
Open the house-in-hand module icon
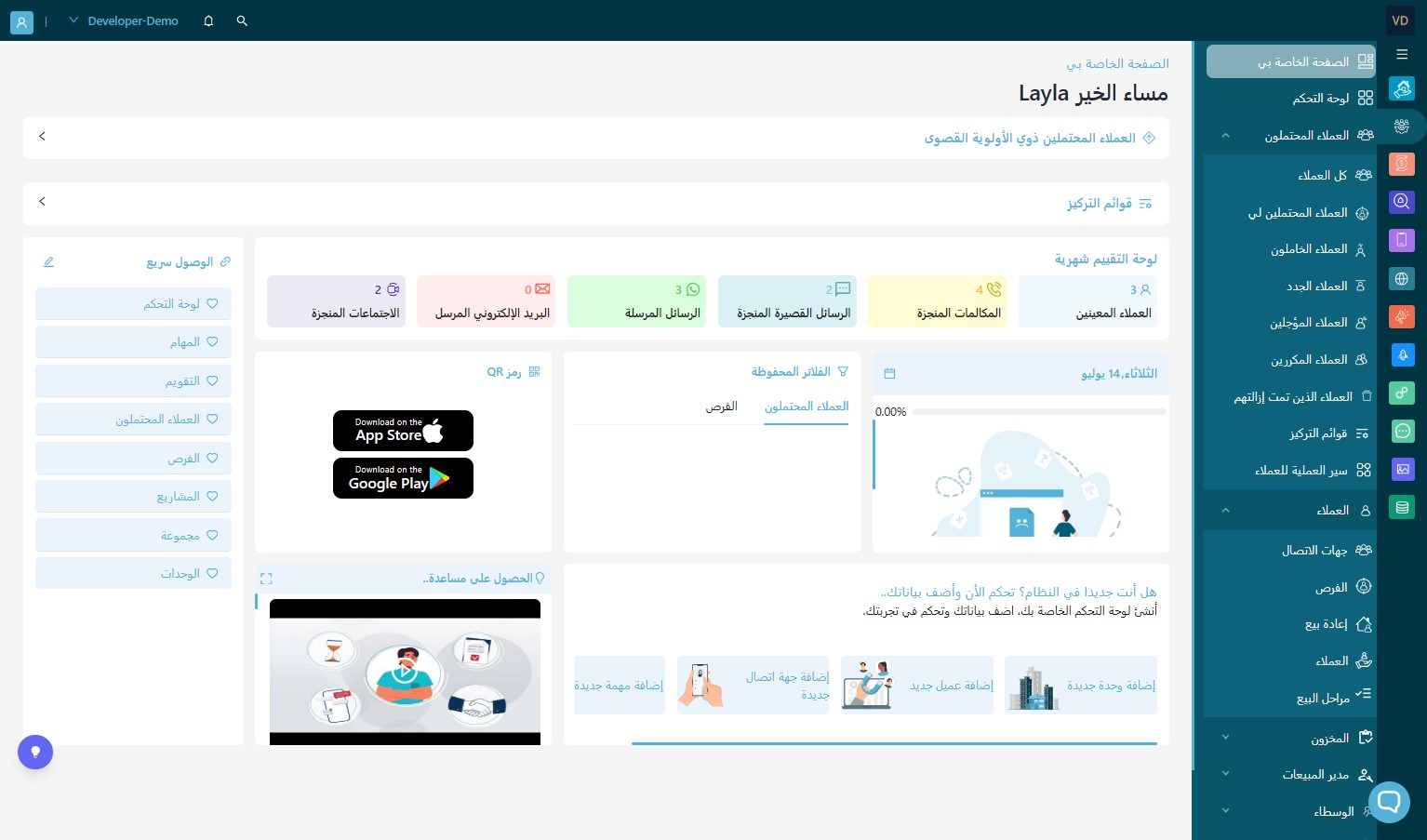(1402, 89)
